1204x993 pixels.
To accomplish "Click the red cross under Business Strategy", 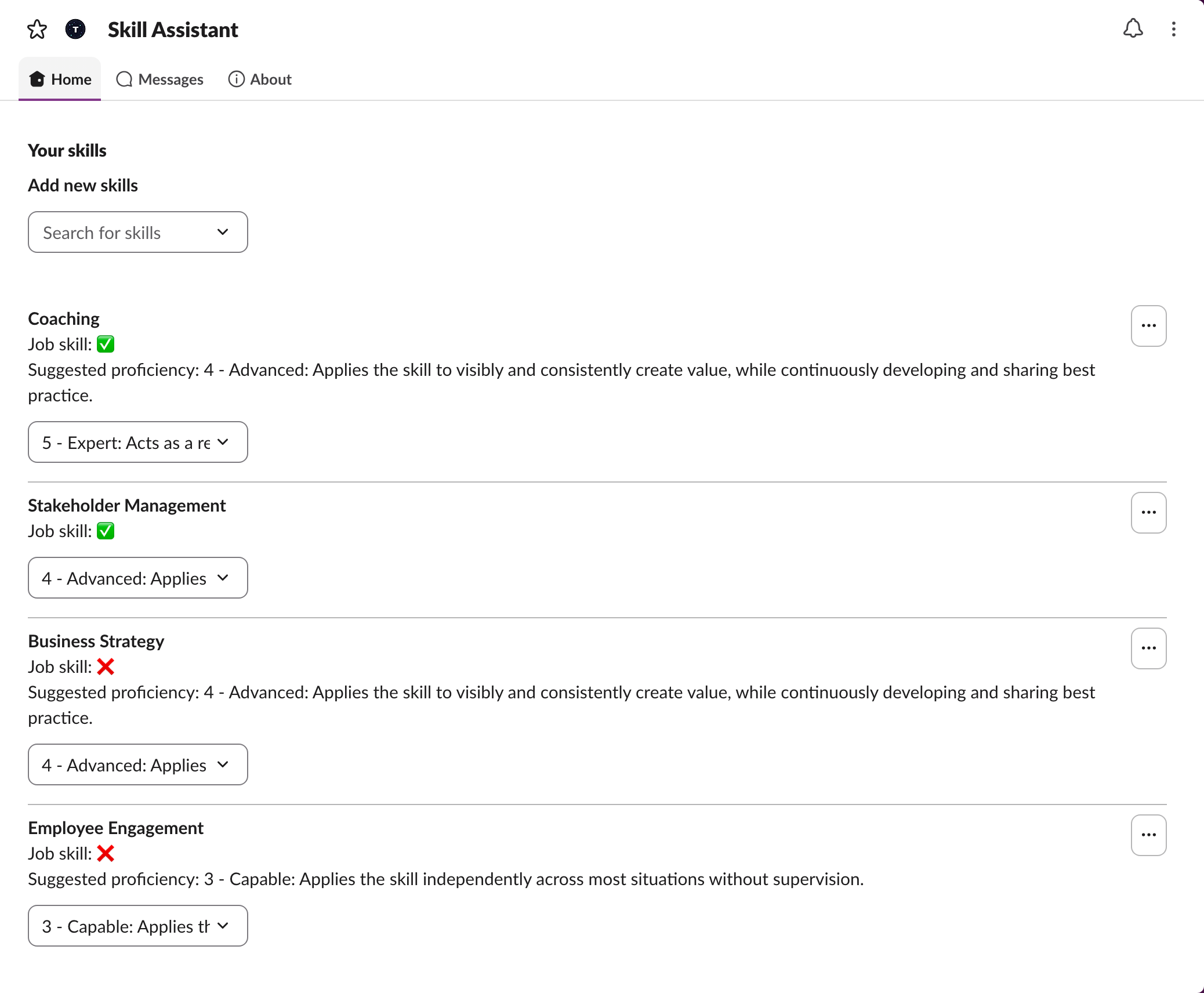I will (x=106, y=666).
